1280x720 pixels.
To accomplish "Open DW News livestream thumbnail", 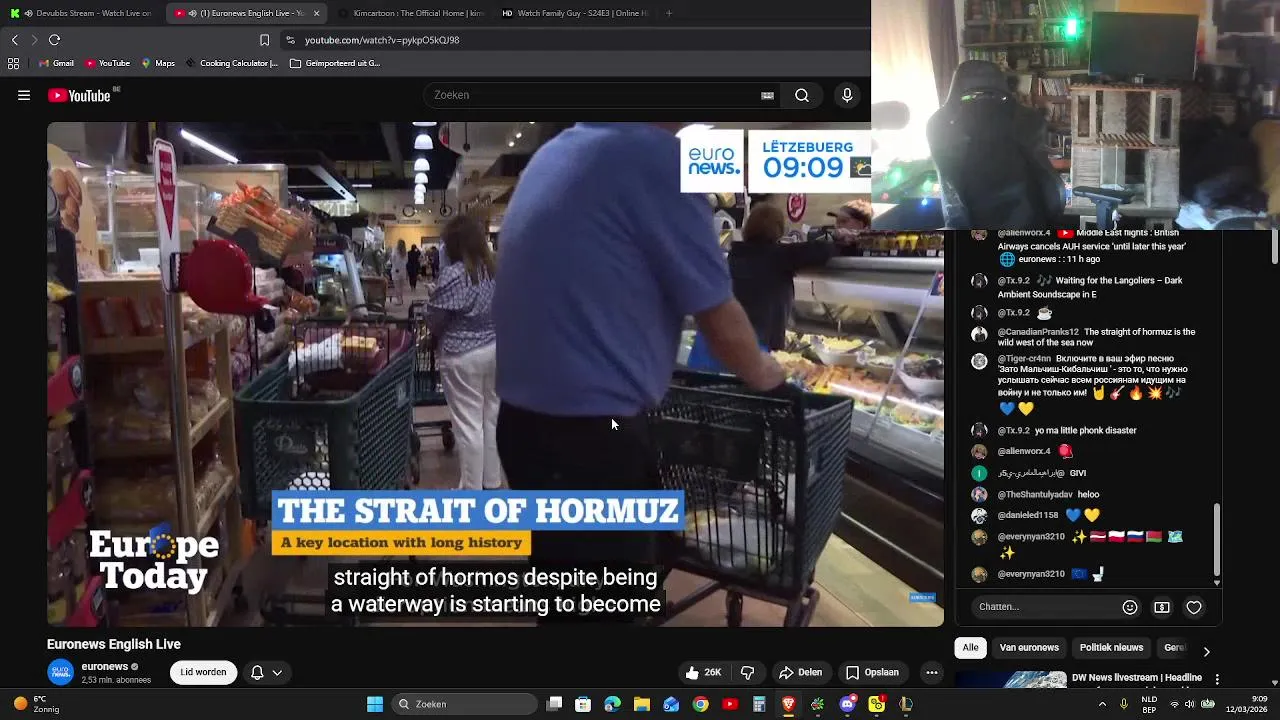I will tap(1011, 680).
